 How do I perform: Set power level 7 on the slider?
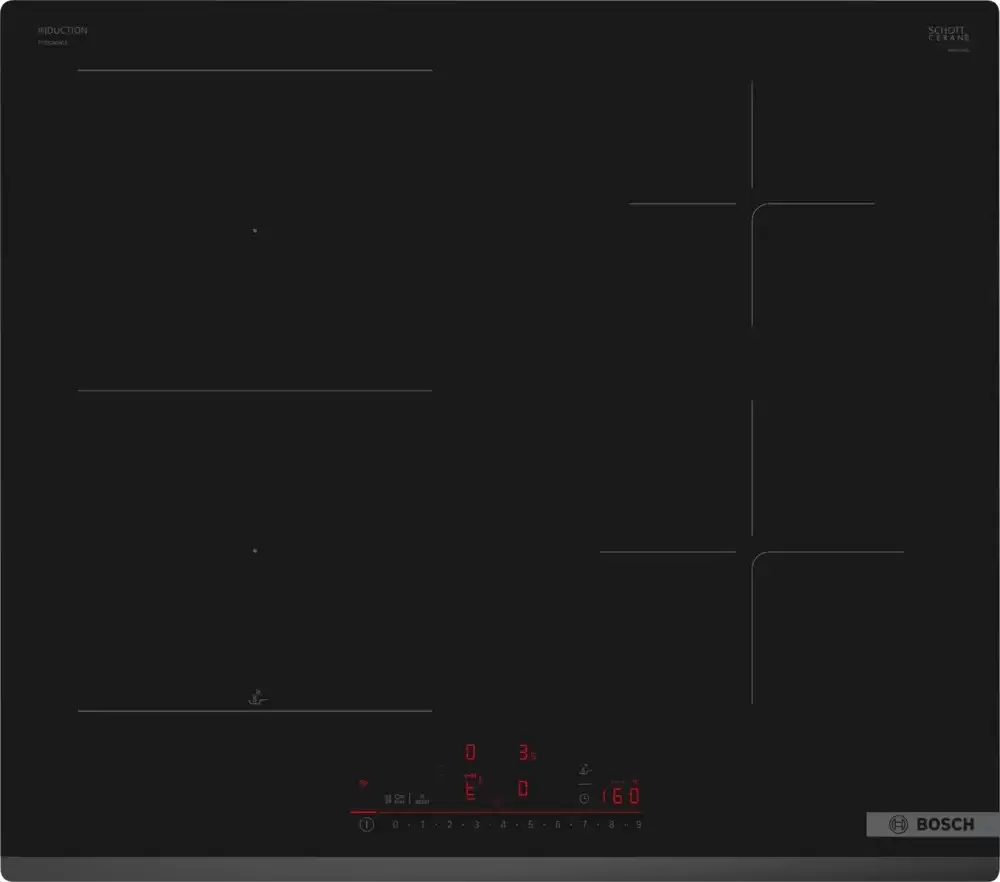pos(584,825)
